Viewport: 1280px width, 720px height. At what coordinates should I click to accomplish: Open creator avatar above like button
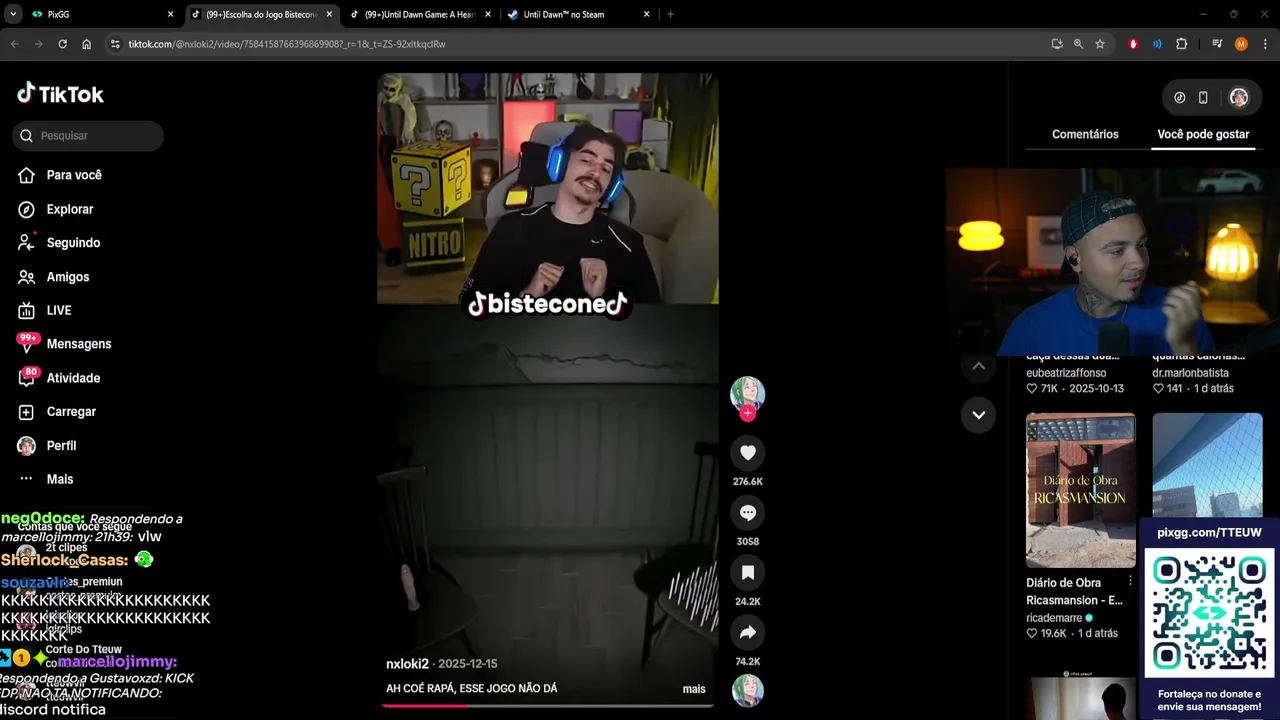pos(747,392)
